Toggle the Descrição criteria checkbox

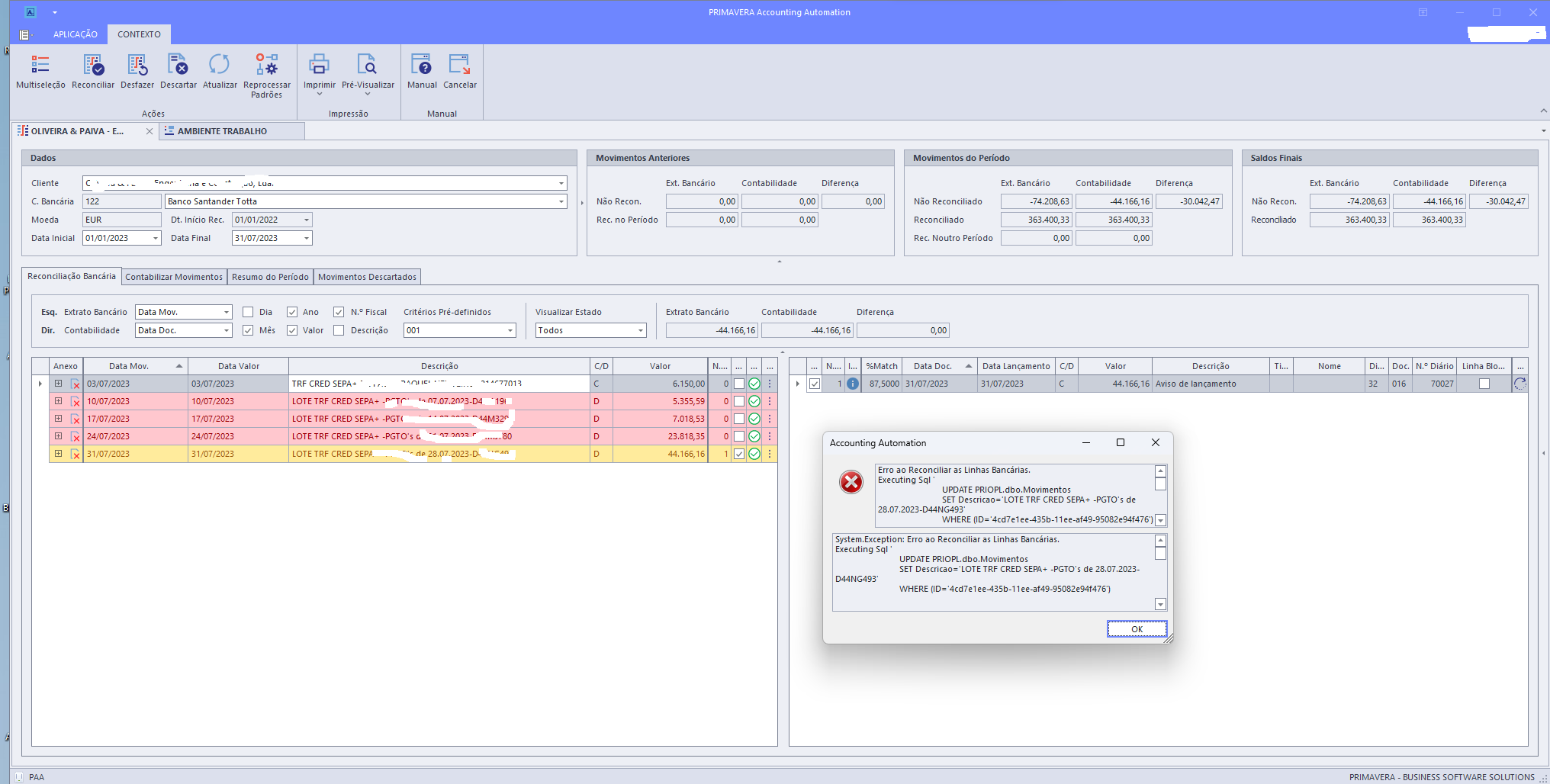click(x=339, y=330)
